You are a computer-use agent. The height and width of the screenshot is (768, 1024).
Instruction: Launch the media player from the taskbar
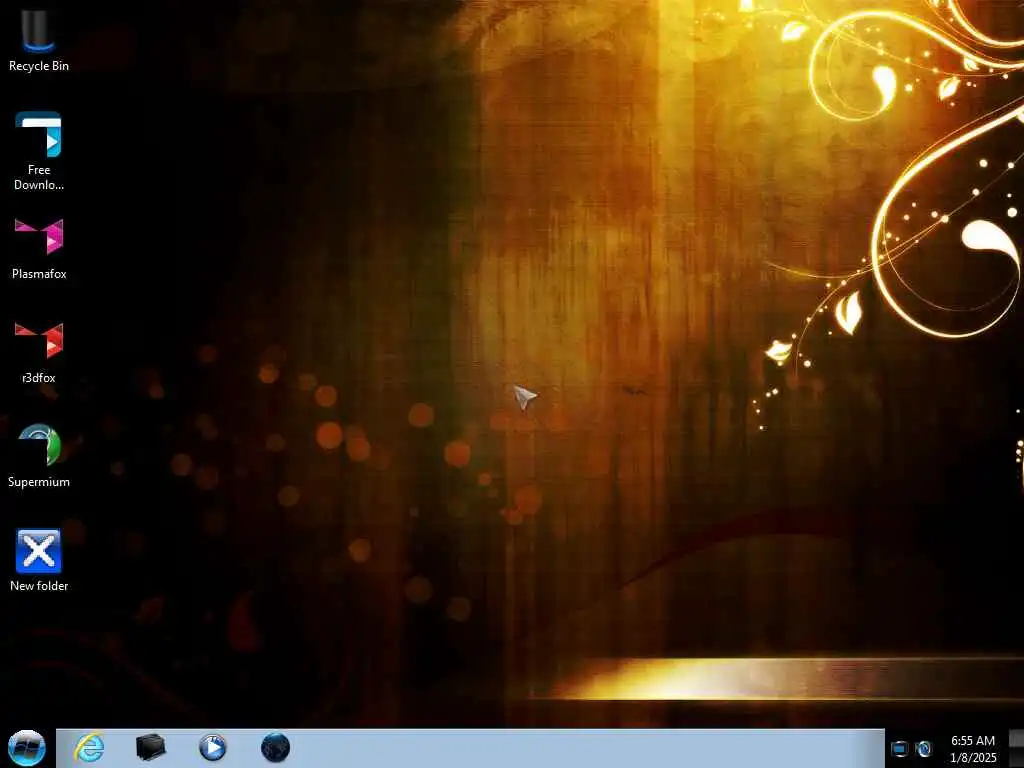tap(213, 748)
